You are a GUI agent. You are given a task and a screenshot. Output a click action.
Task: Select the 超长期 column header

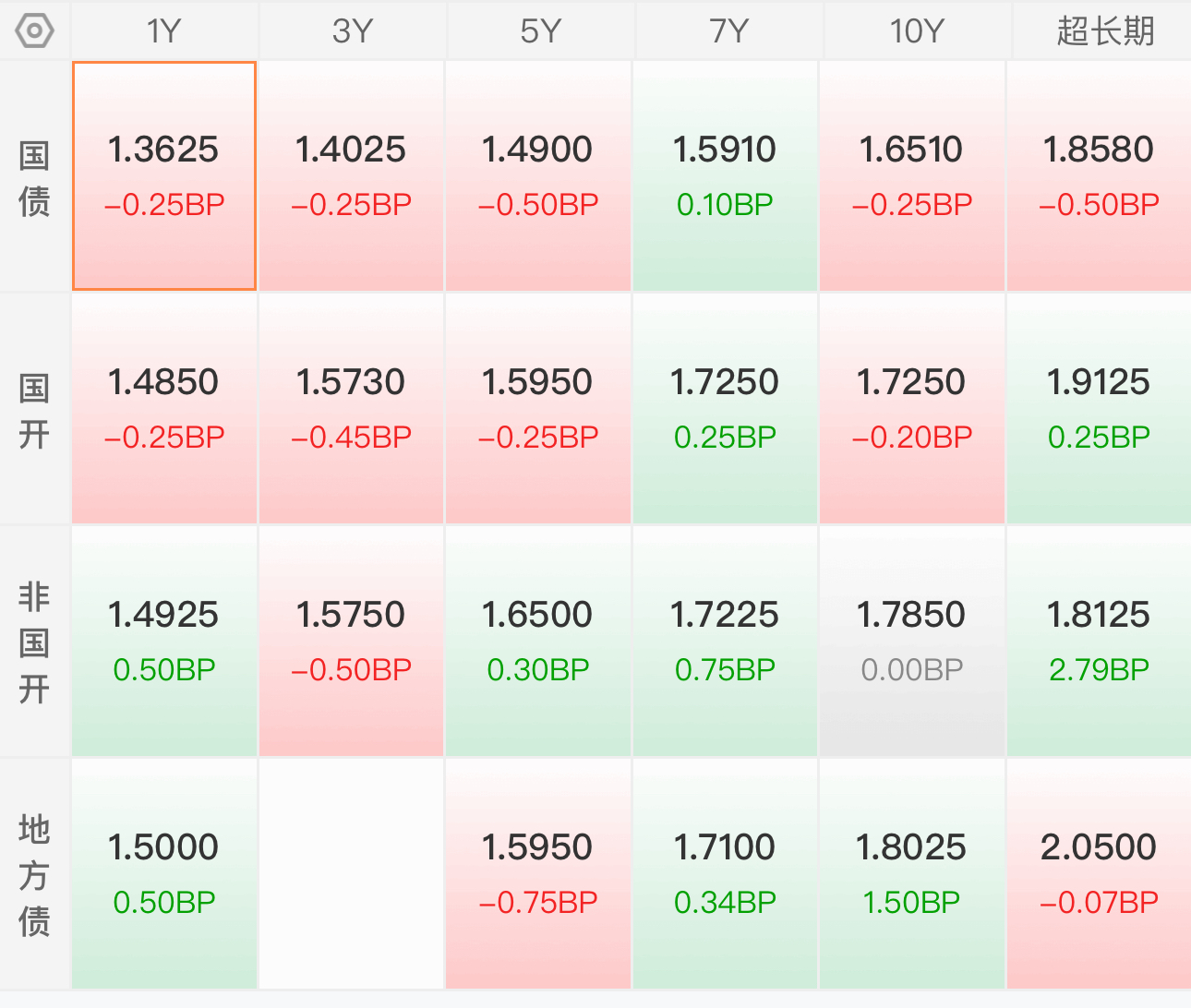coord(1103,30)
